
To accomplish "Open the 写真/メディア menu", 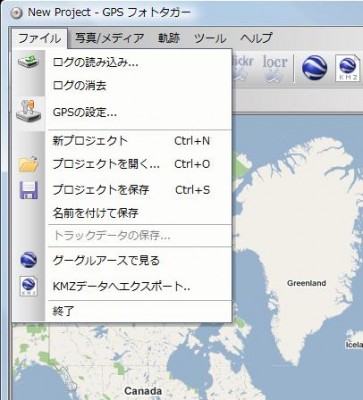I will click(109, 38).
